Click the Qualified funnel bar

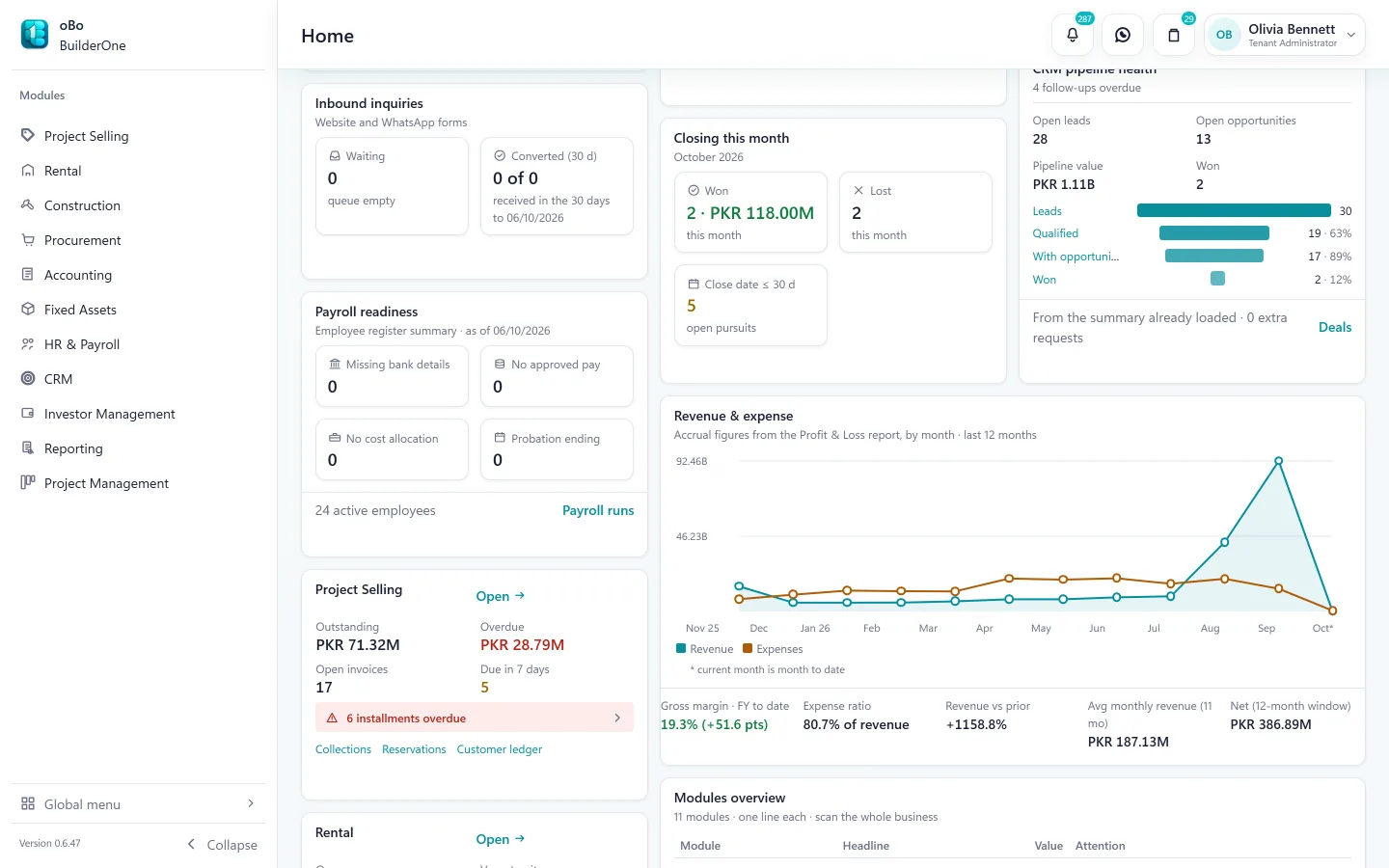pyautogui.click(x=1214, y=233)
